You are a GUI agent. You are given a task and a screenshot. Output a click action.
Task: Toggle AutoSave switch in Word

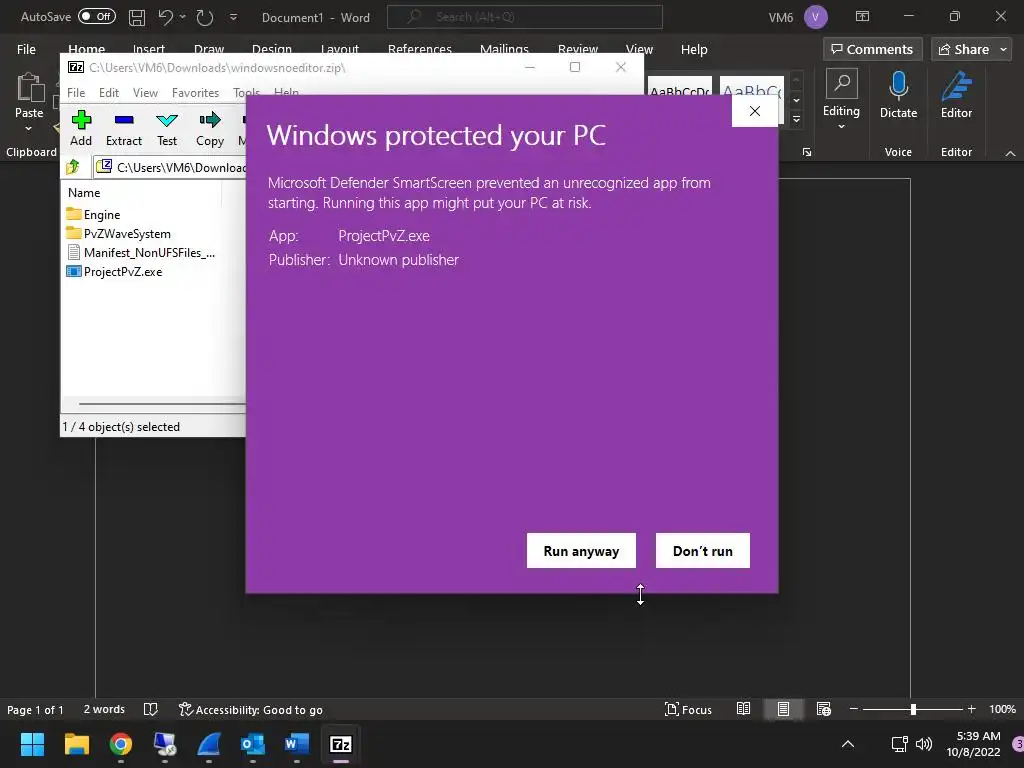tap(97, 17)
